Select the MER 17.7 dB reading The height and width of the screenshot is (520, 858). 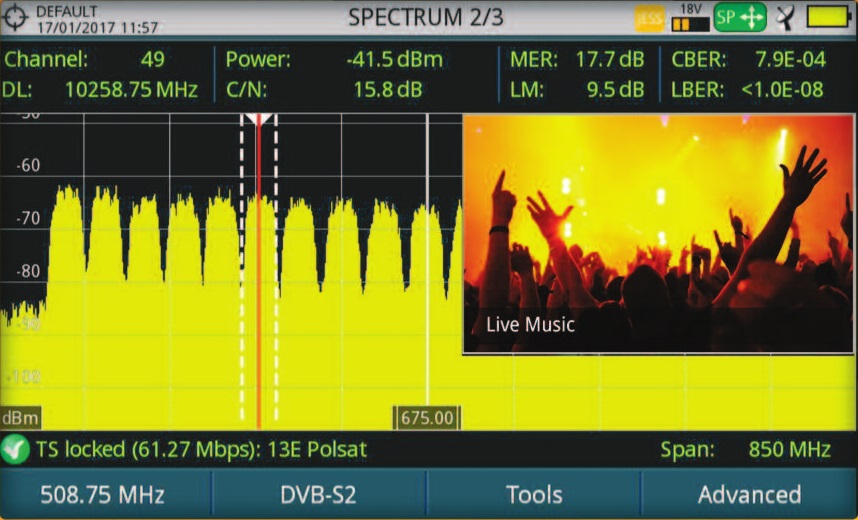610,59
